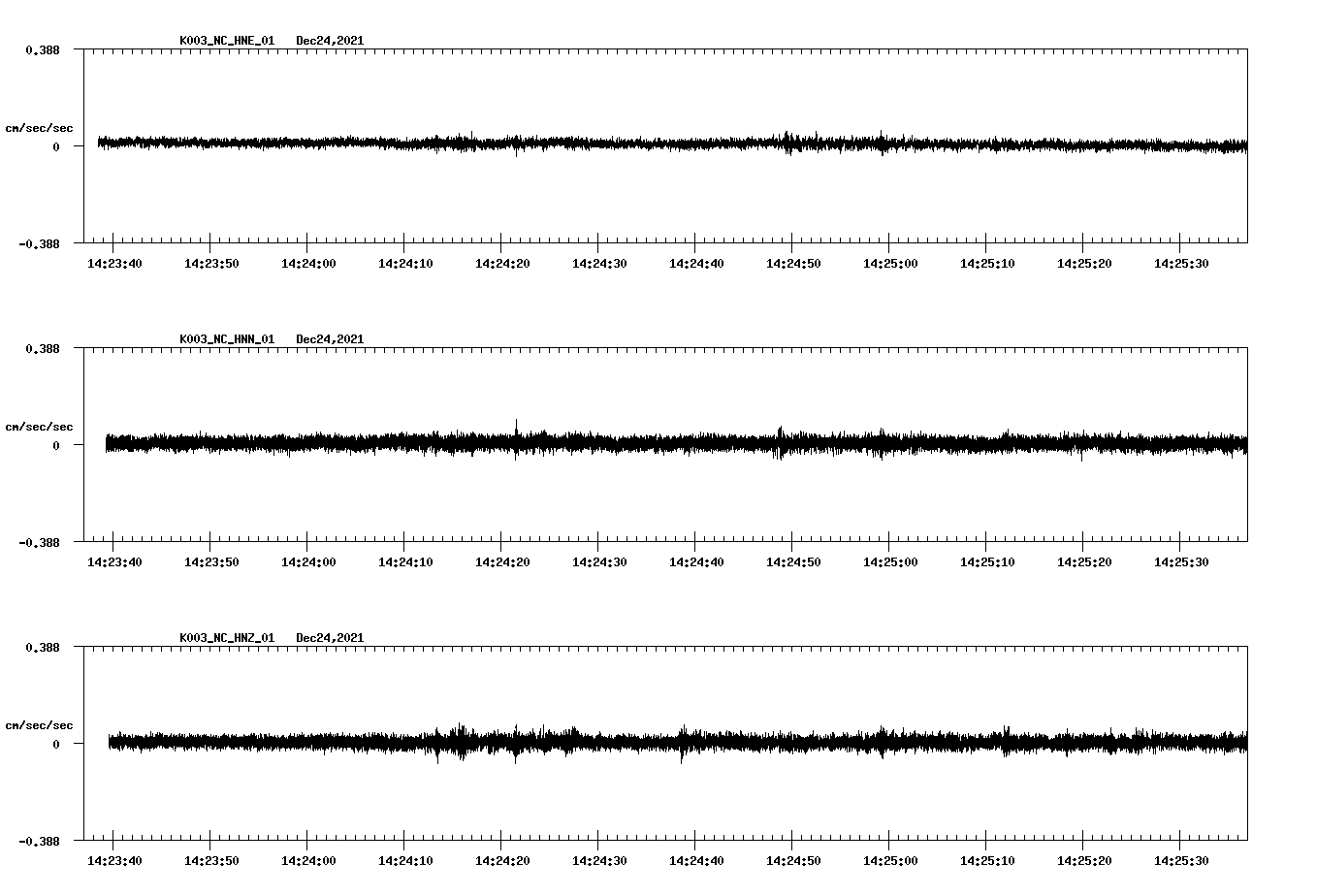Click the 14:24:40 time label under the HNZ plot
Image resolution: width=1317 pixels, height=896 pixels.
tap(696, 861)
